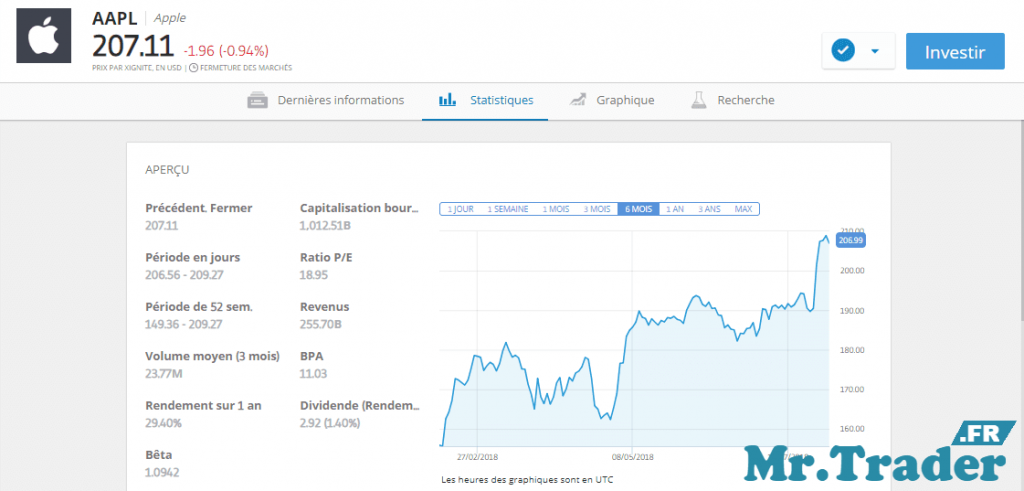
Task: Click the 11.03 BPA value
Action: [313, 374]
